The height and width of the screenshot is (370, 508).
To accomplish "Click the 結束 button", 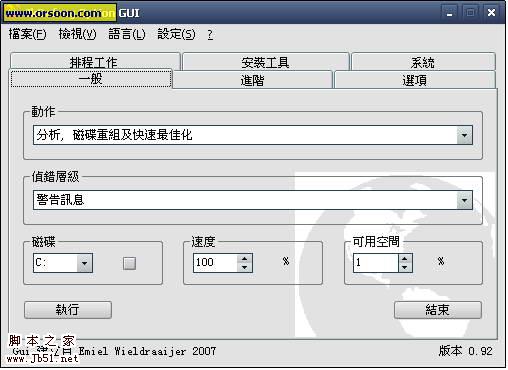I will coord(438,310).
